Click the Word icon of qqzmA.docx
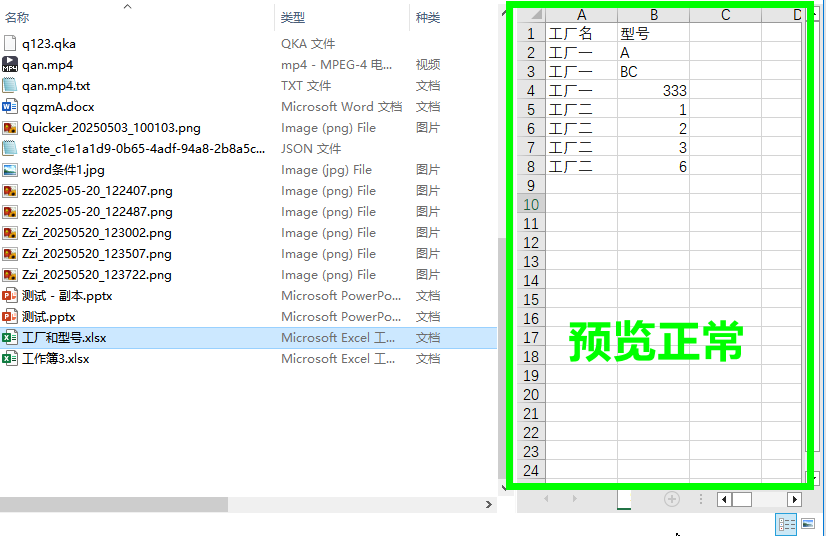Image resolution: width=826 pixels, height=536 pixels. pos(9,106)
